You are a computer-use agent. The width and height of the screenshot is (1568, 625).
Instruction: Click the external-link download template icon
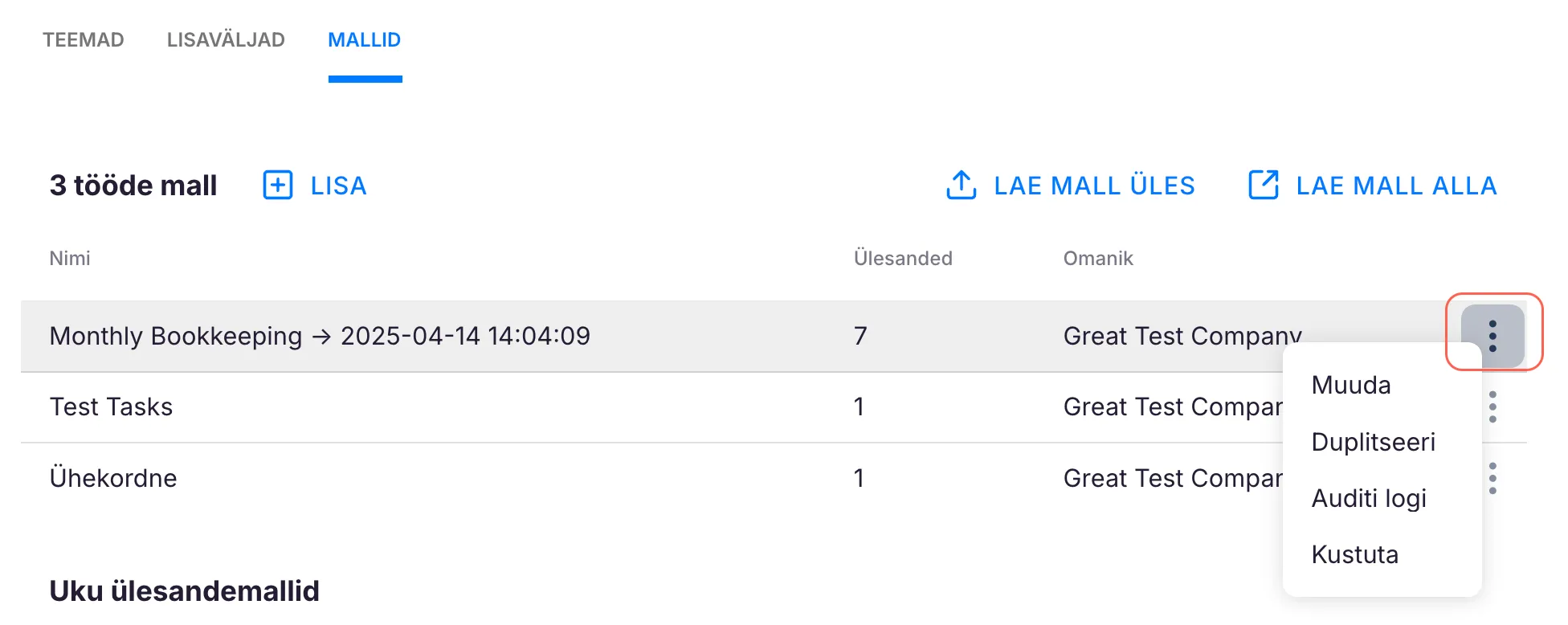(1263, 186)
